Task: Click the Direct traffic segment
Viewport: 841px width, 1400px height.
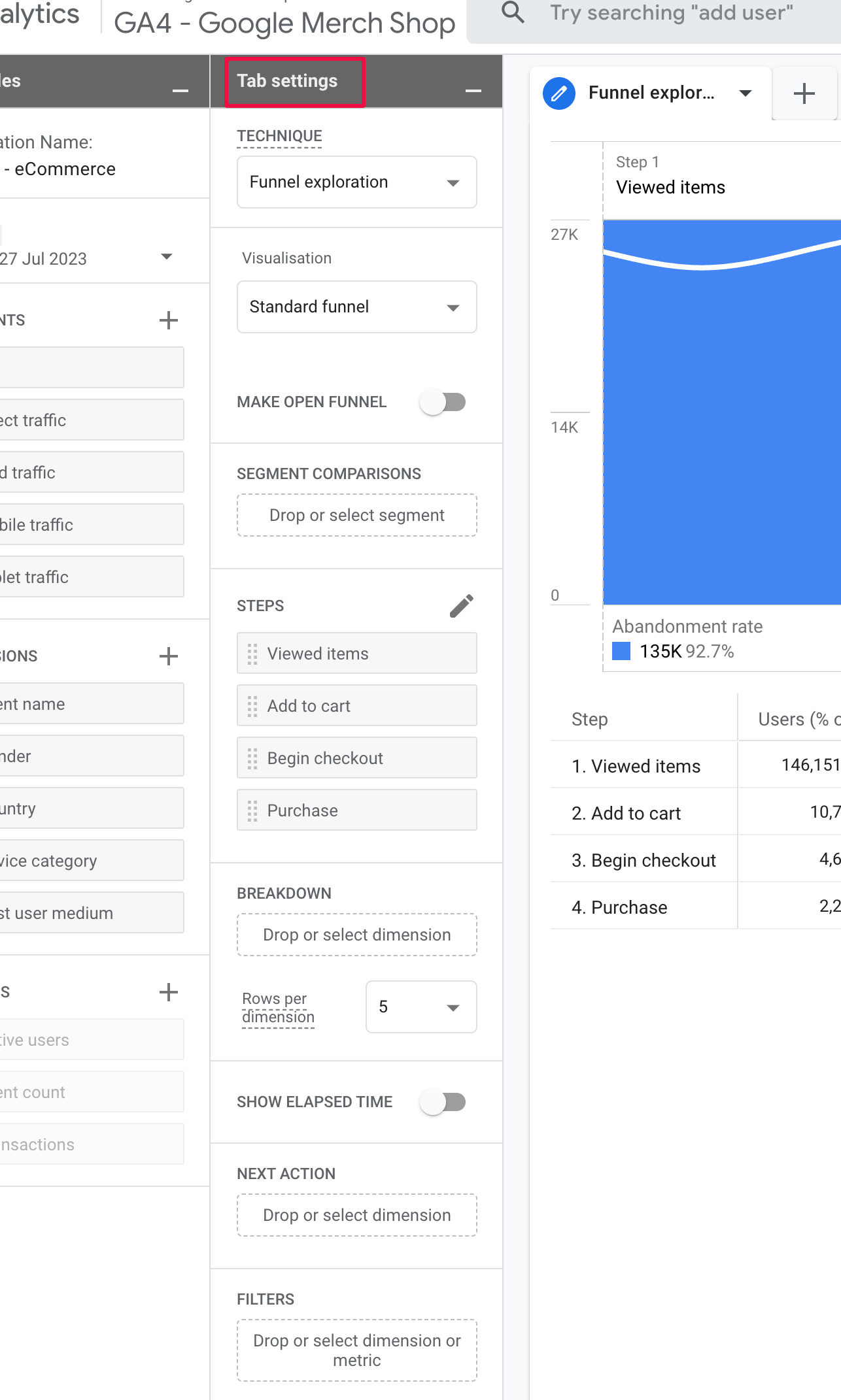Action: click(x=92, y=420)
